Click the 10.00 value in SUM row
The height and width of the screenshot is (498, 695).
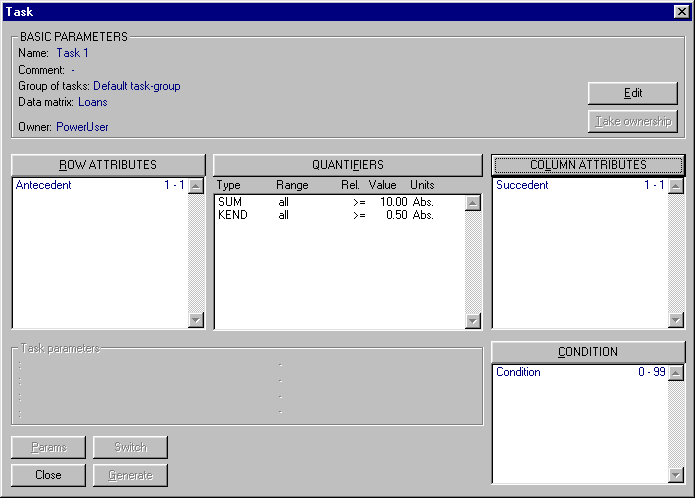click(x=394, y=202)
